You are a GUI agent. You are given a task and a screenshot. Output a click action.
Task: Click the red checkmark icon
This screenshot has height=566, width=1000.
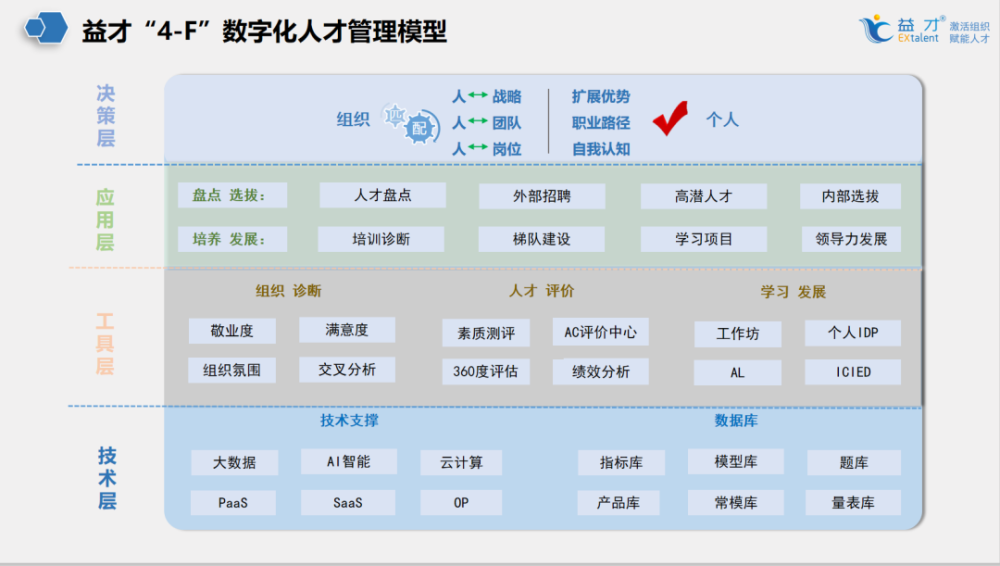pos(670,118)
